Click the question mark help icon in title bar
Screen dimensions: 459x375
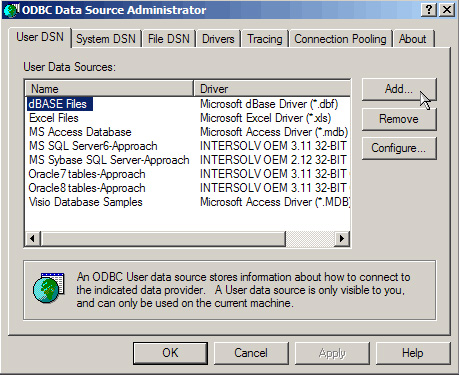click(429, 10)
